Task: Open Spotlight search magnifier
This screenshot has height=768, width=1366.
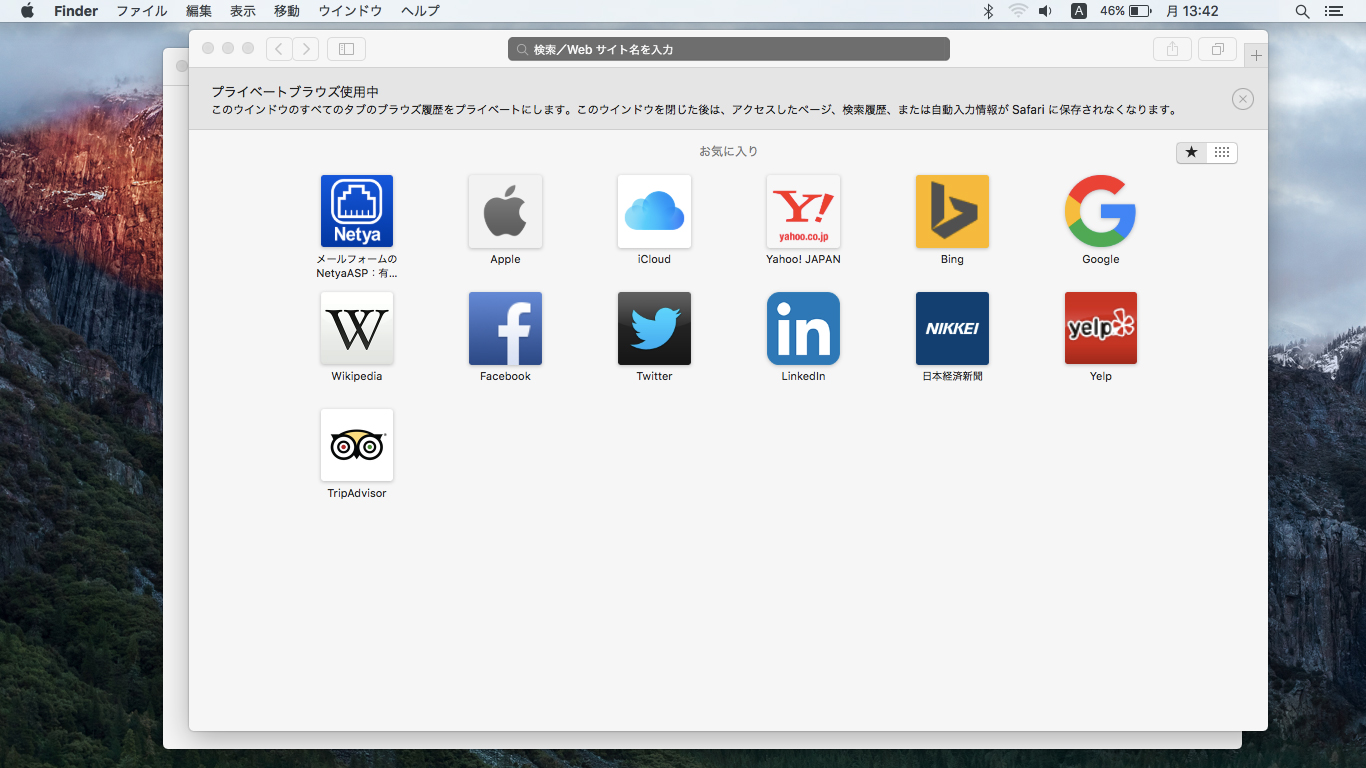Action: click(1302, 11)
